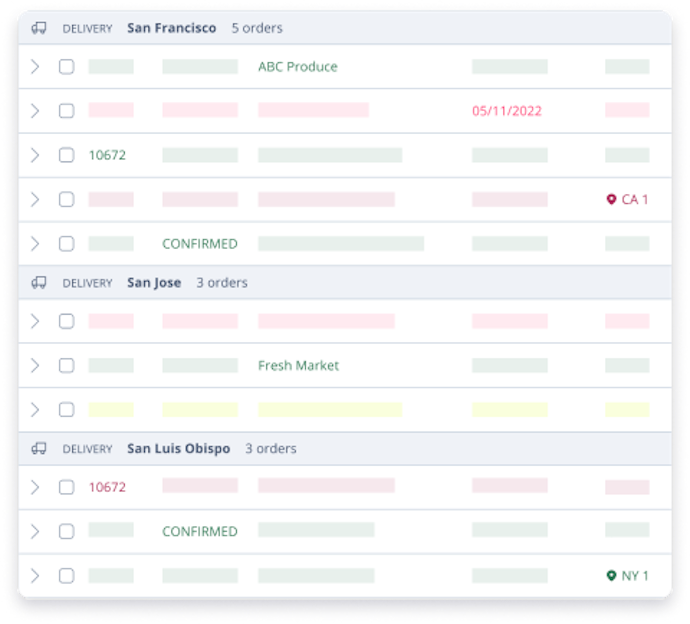
Task: Click the red order number 10672
Action: (x=107, y=487)
